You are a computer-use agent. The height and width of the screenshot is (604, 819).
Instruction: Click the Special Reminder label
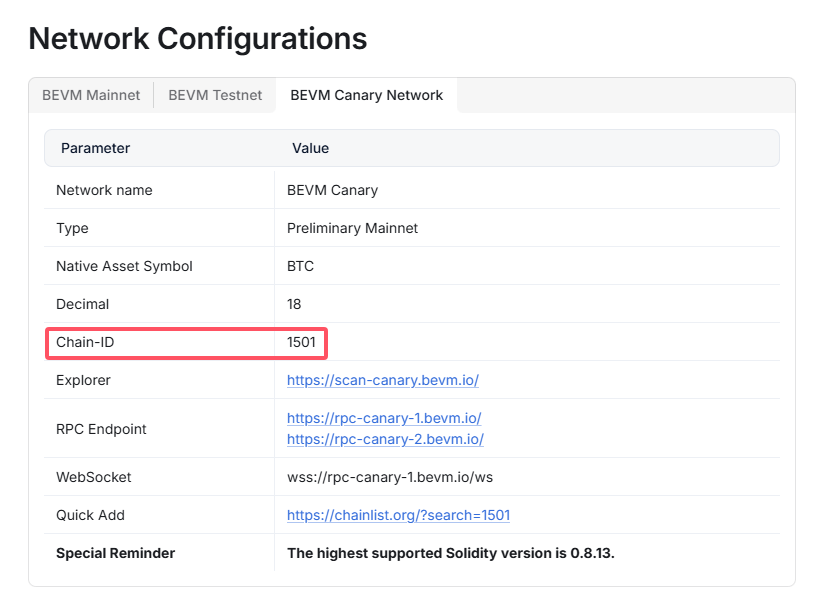point(115,553)
